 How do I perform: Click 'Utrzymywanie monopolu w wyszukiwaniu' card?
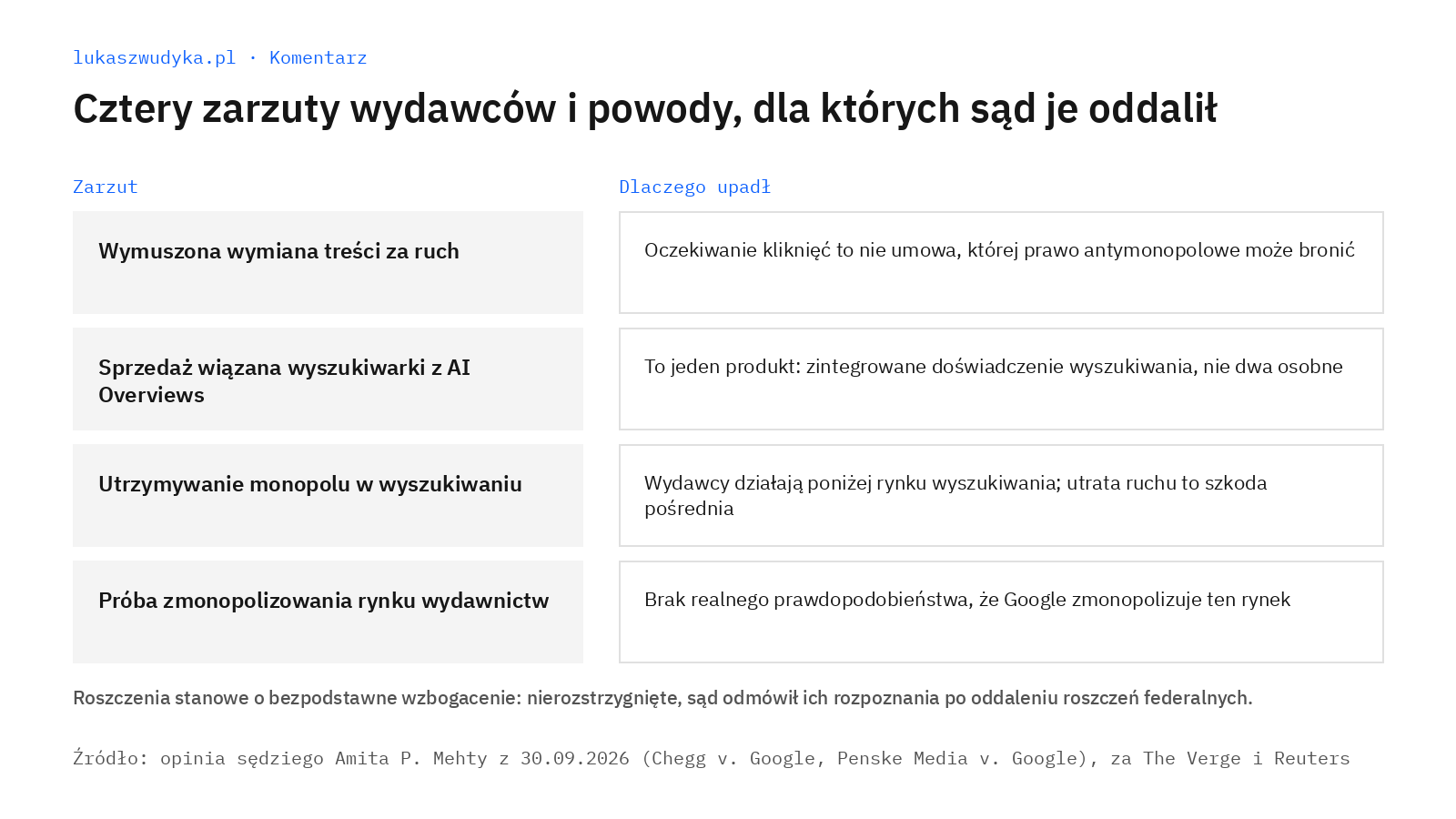click(x=328, y=496)
